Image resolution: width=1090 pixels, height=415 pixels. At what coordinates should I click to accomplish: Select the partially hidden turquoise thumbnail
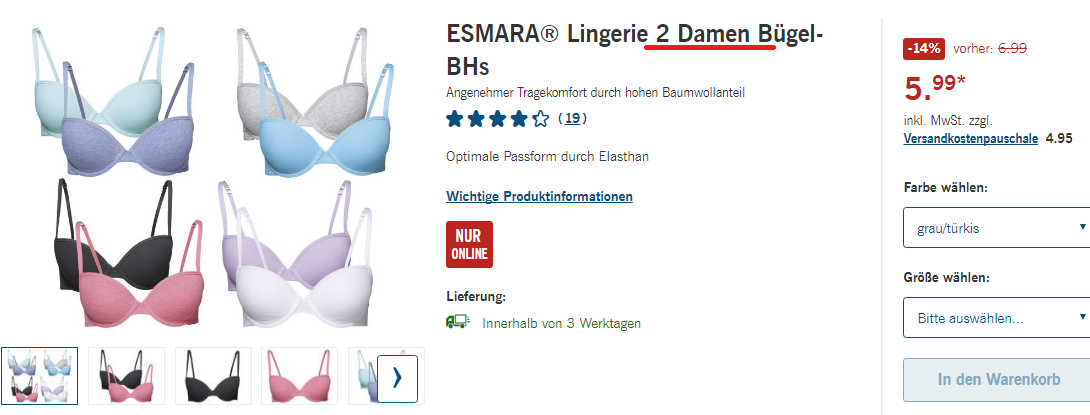[x=363, y=376]
